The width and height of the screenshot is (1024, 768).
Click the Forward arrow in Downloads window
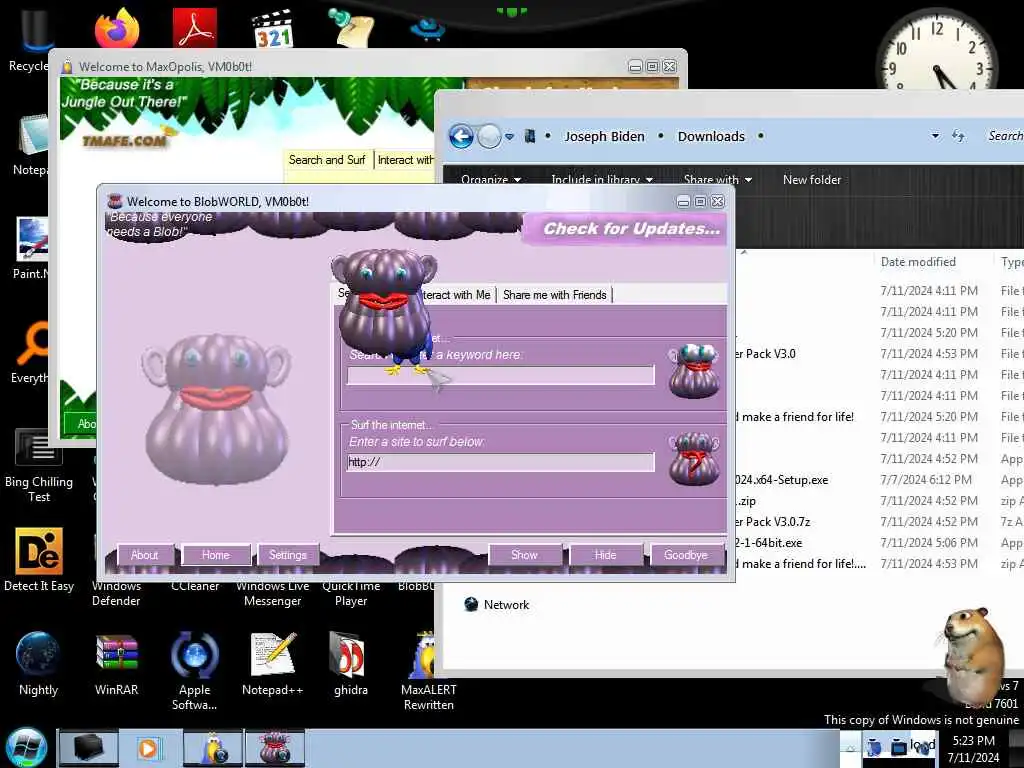click(489, 136)
